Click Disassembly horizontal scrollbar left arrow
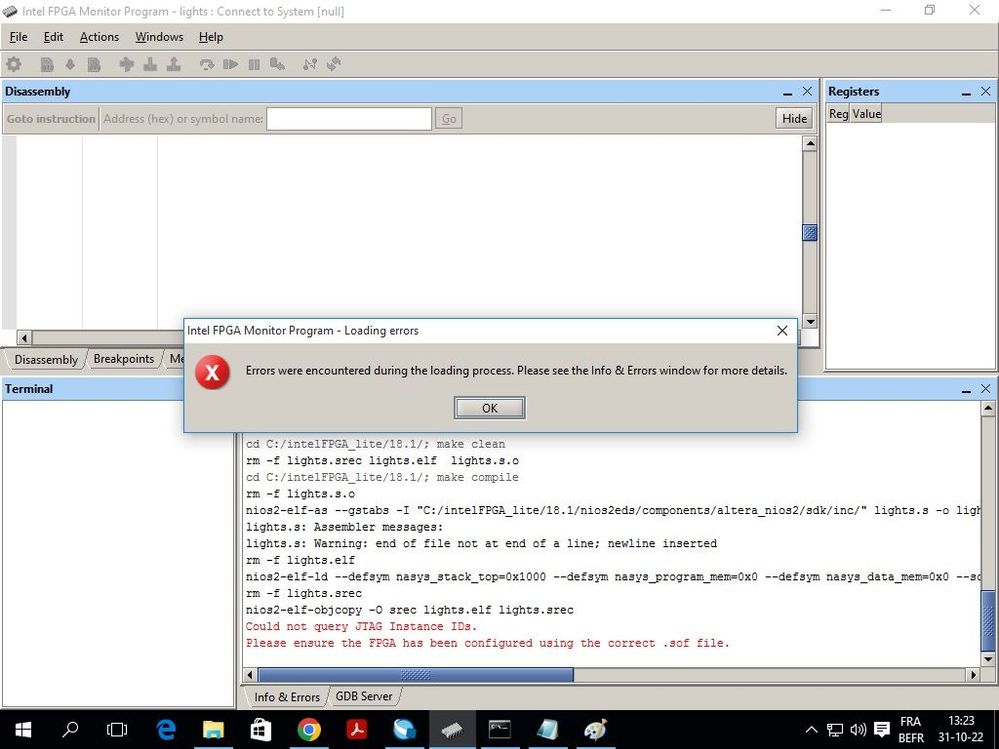This screenshot has height=749, width=999. [x=24, y=338]
